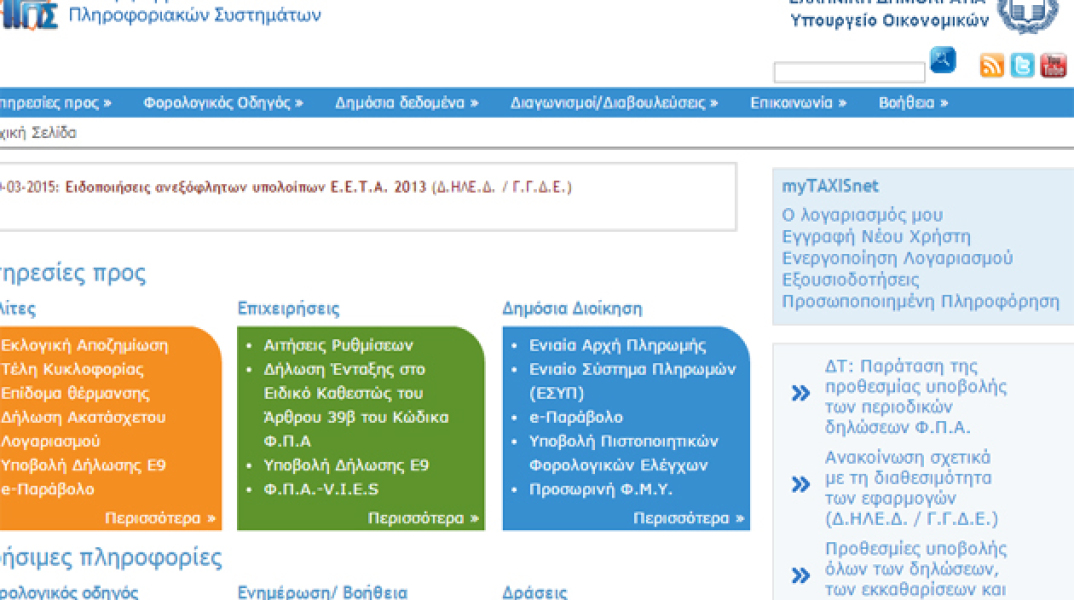The width and height of the screenshot is (1074, 600).
Task: Expand the Επικοινωνία menu
Action: click(799, 103)
